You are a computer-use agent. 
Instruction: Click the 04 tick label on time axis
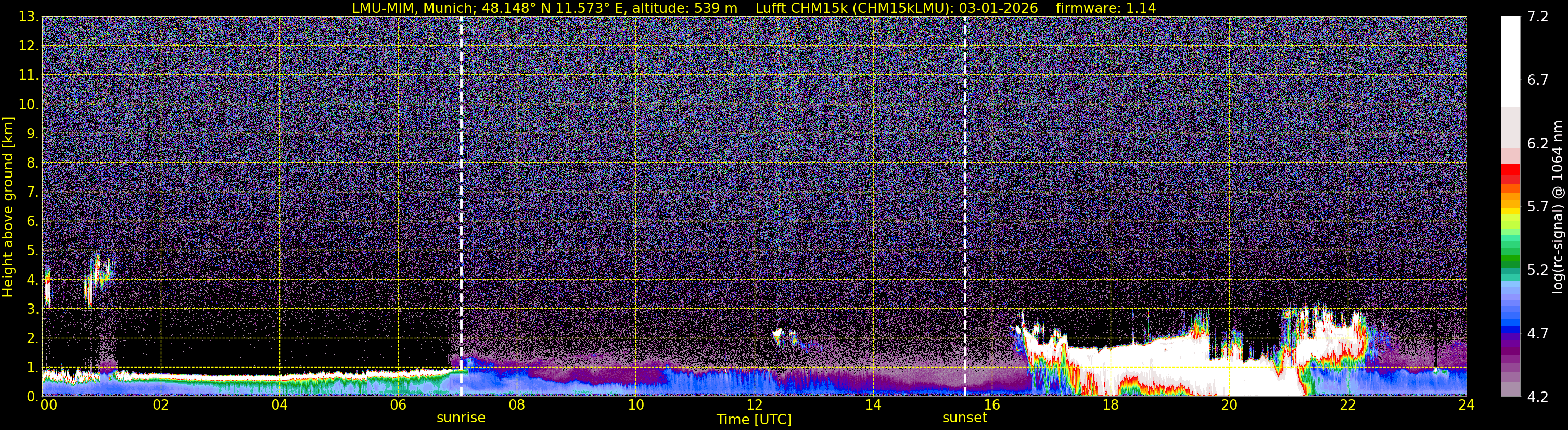click(x=279, y=405)
